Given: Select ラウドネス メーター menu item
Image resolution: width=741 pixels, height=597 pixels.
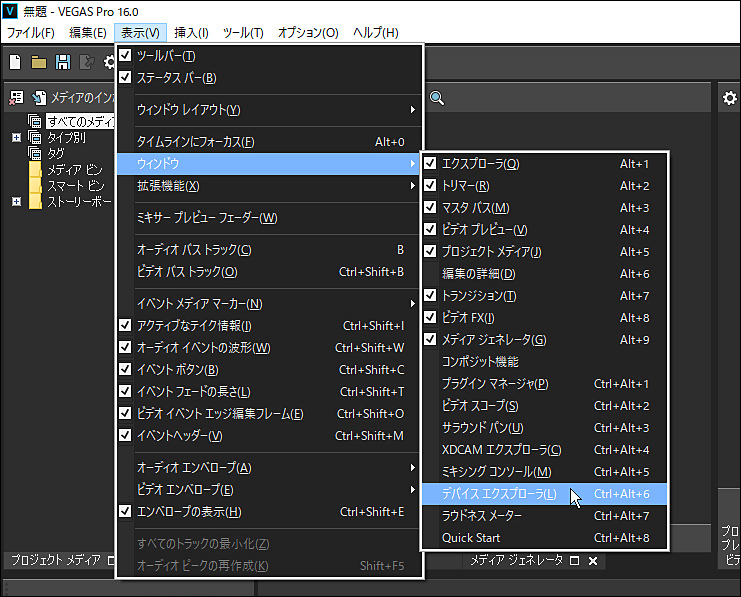Looking at the screenshot, I should (x=544, y=516).
